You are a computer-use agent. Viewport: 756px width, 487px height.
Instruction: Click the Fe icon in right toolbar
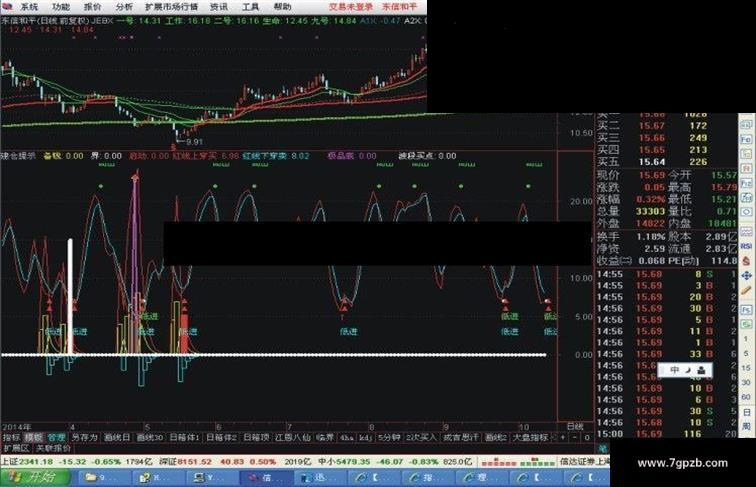pos(745,139)
